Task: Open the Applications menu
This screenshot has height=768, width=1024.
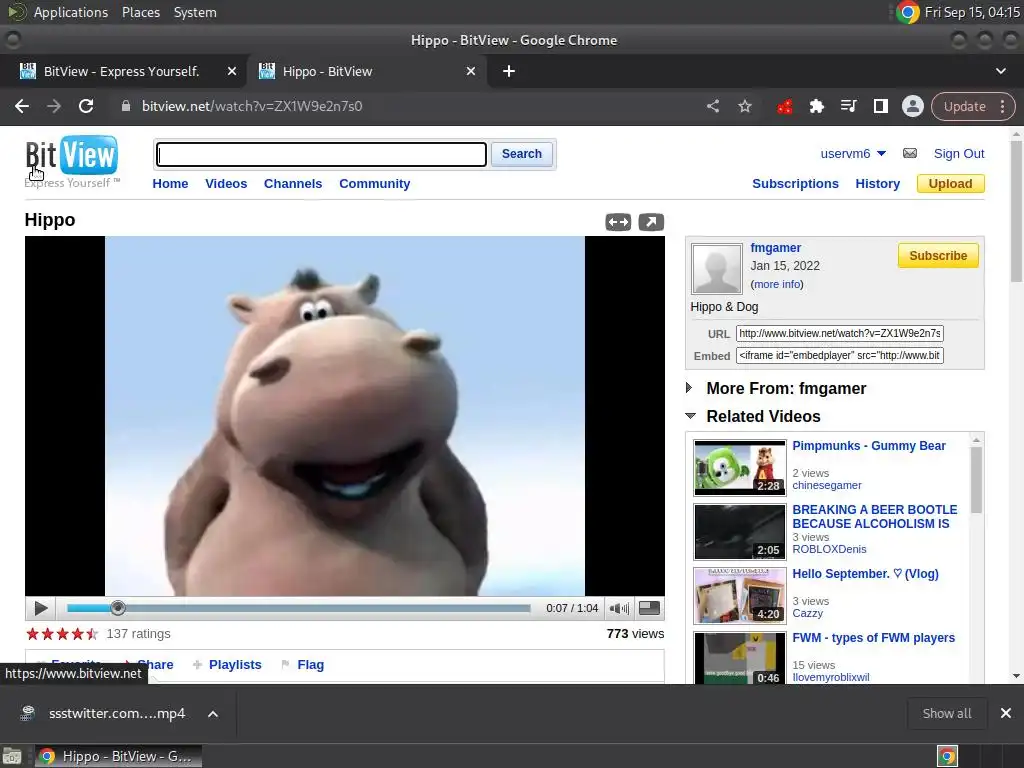Action: 71,12
